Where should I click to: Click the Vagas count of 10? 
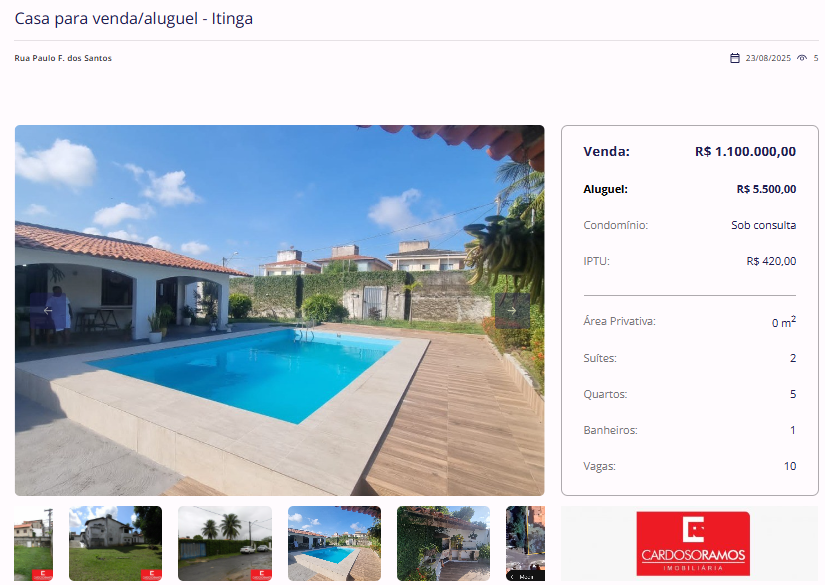[x=790, y=466]
